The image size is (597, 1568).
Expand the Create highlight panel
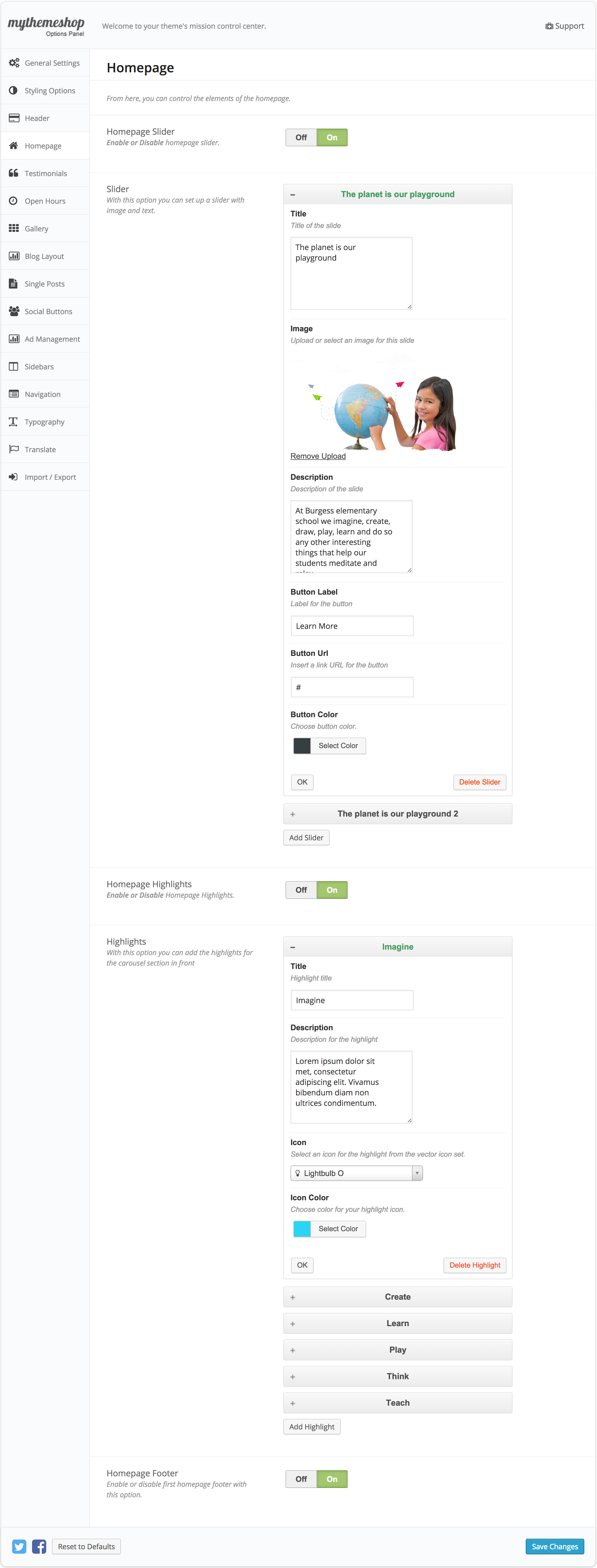click(397, 1297)
